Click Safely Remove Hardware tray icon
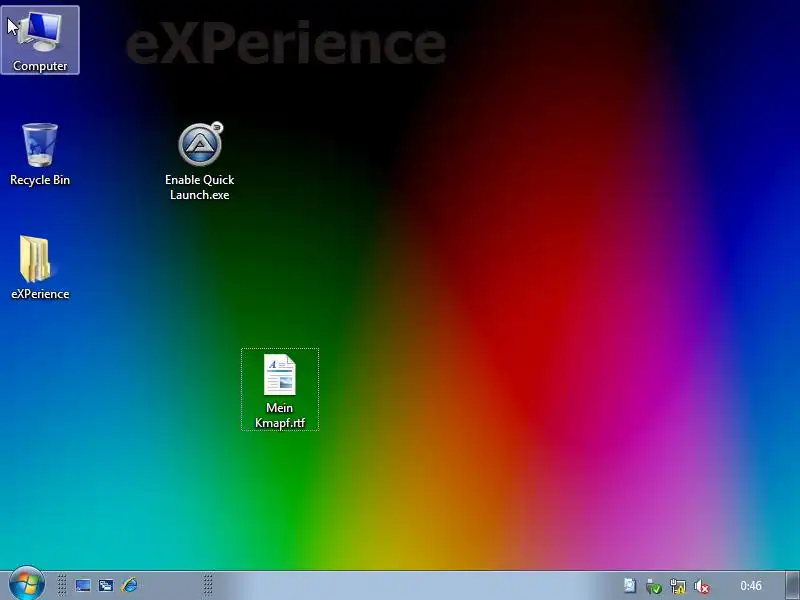800x600 pixels. click(654, 586)
